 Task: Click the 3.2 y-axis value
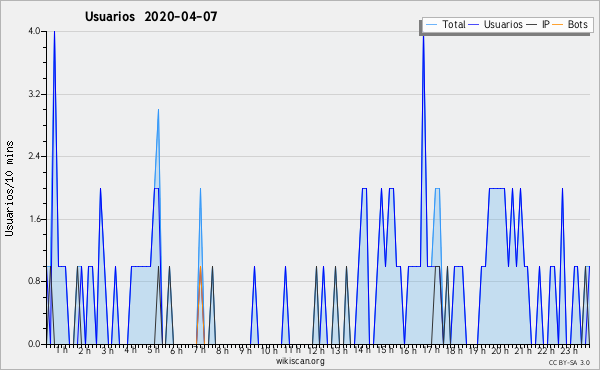34,94
